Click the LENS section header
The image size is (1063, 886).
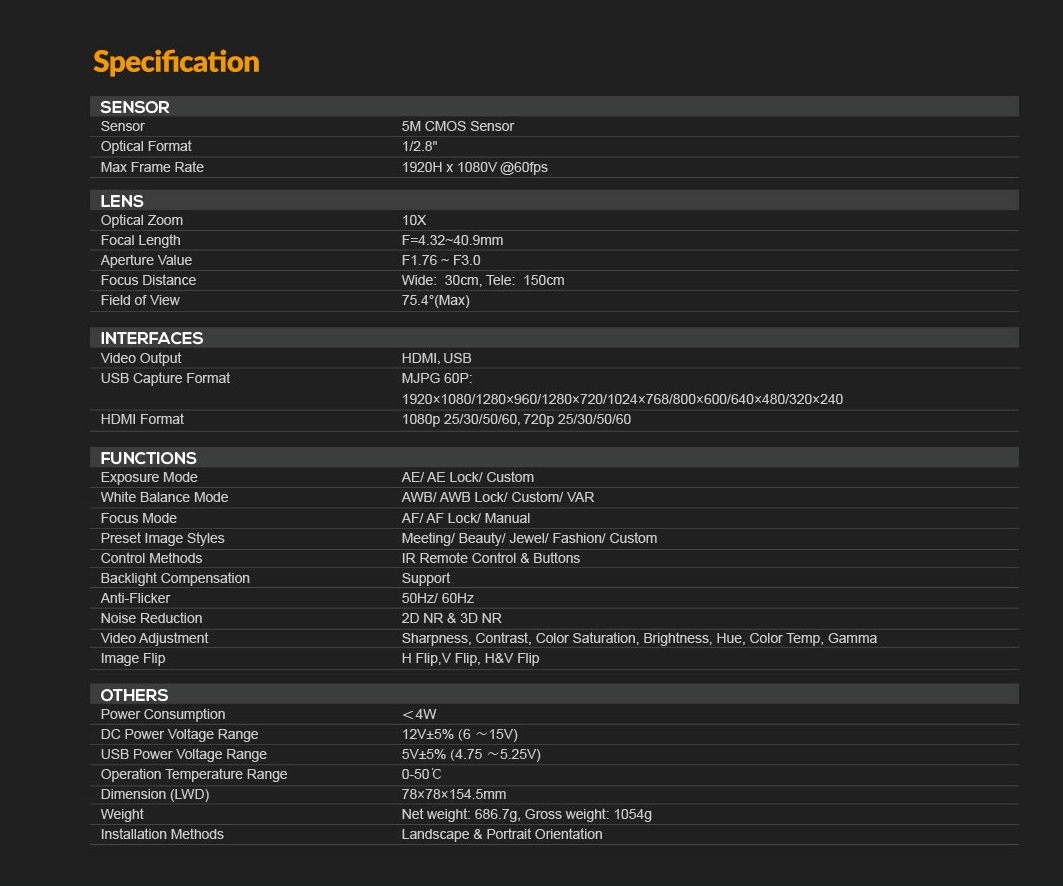coord(122,201)
